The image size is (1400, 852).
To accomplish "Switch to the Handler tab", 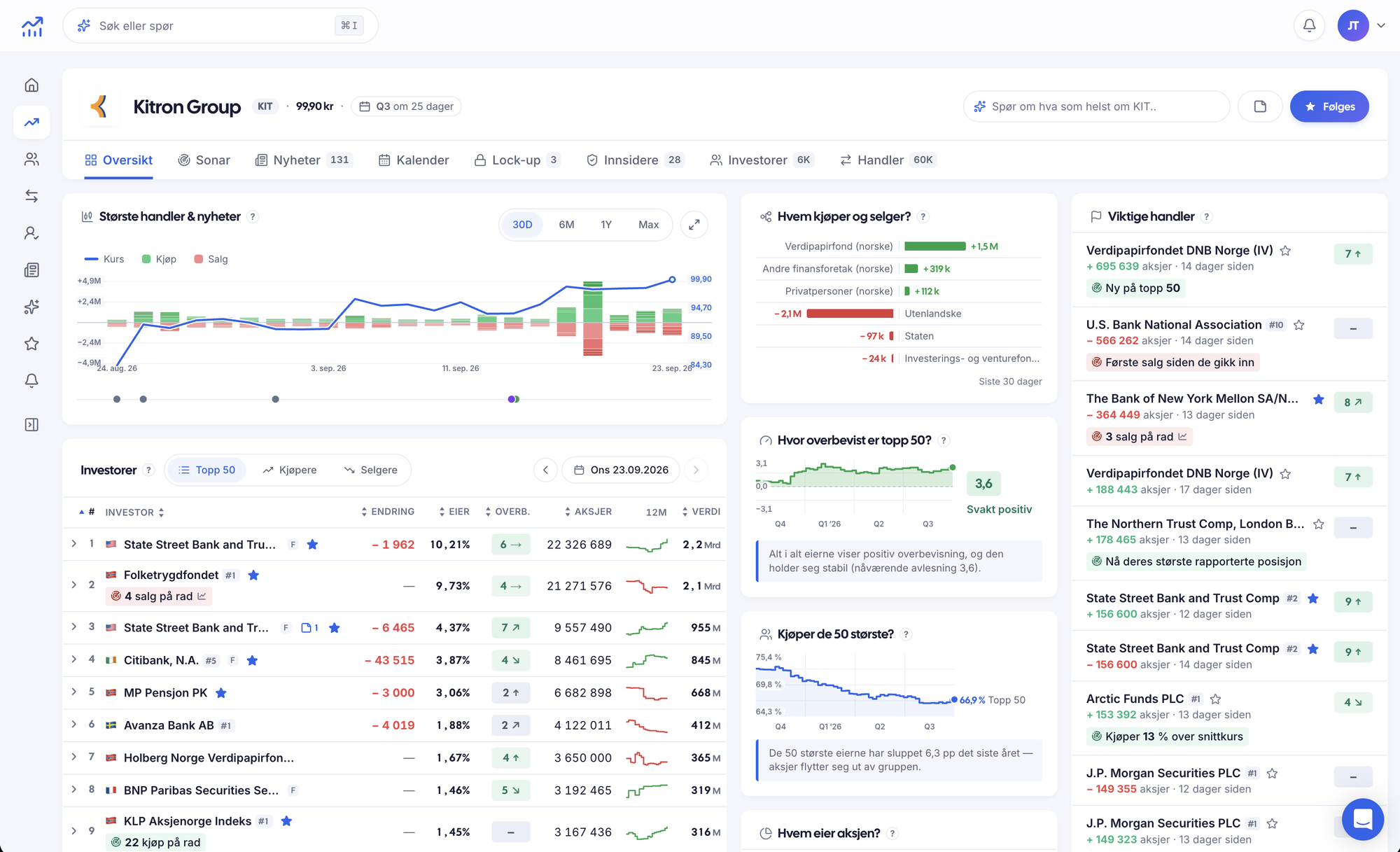I will click(888, 160).
